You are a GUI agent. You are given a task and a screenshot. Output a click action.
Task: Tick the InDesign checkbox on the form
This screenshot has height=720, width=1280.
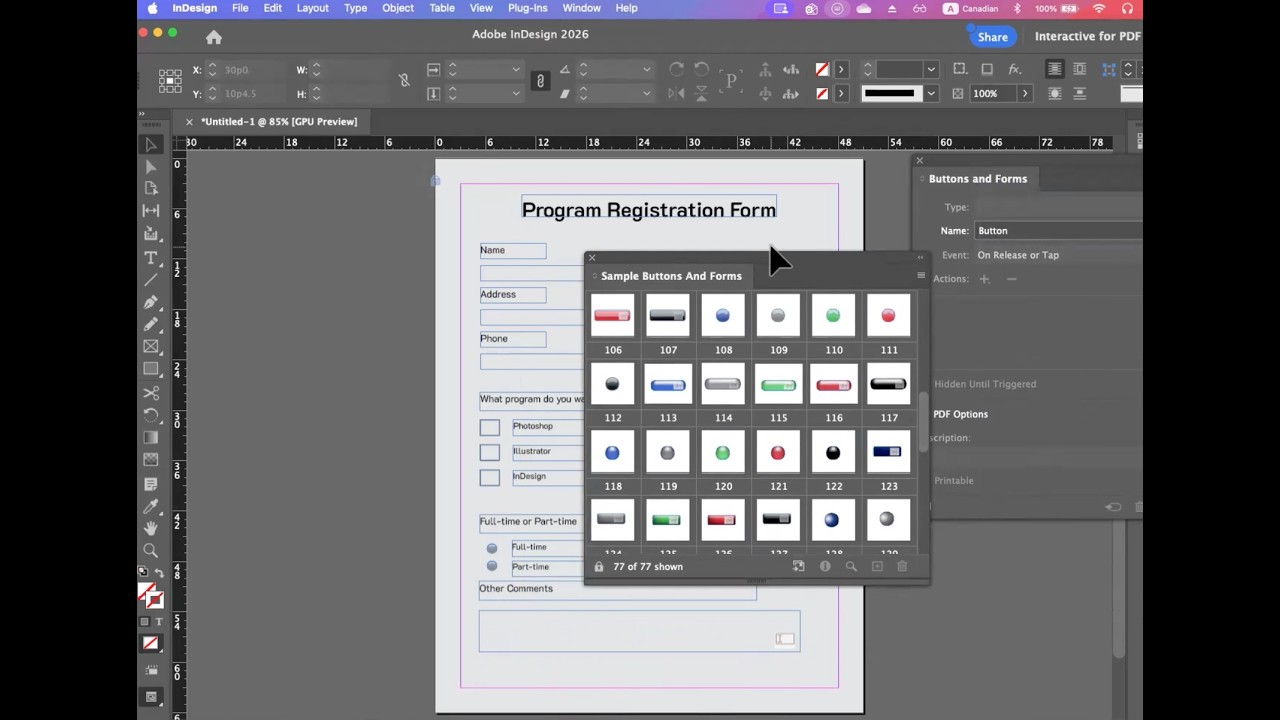pos(489,478)
